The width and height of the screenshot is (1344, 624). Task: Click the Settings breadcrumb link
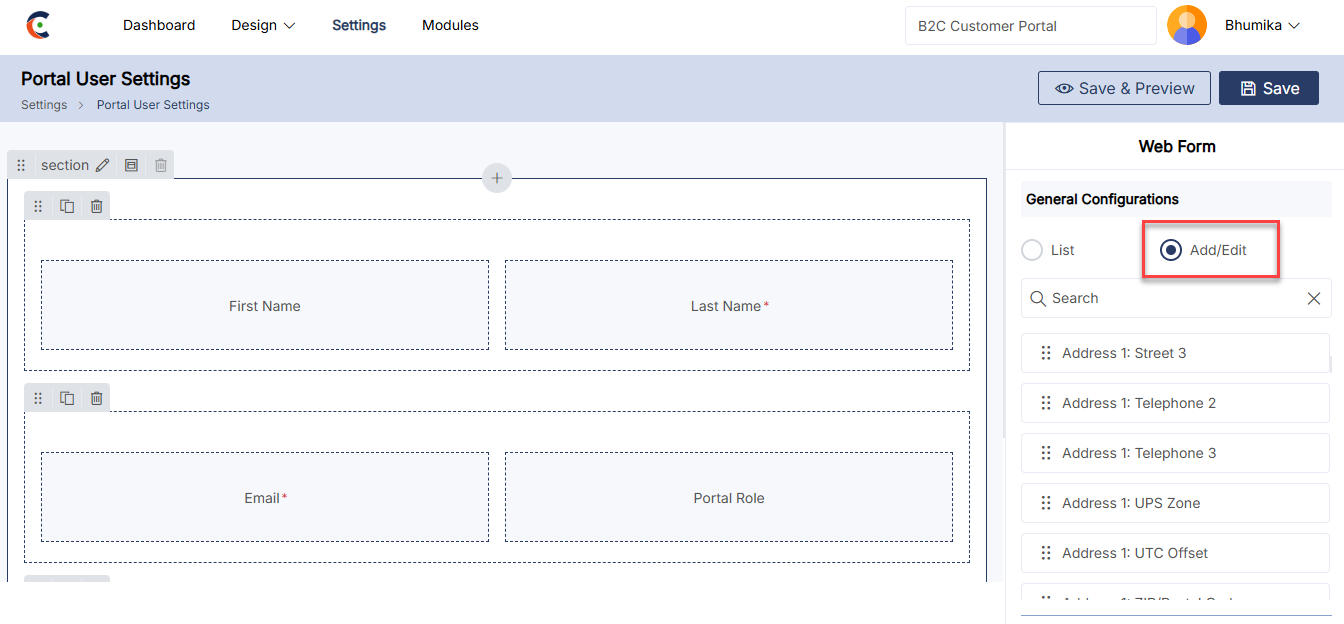[x=44, y=105]
